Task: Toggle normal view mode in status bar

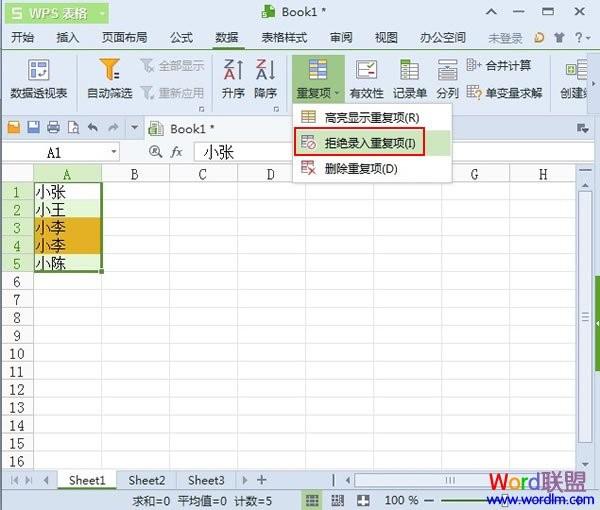Action: pos(313,499)
